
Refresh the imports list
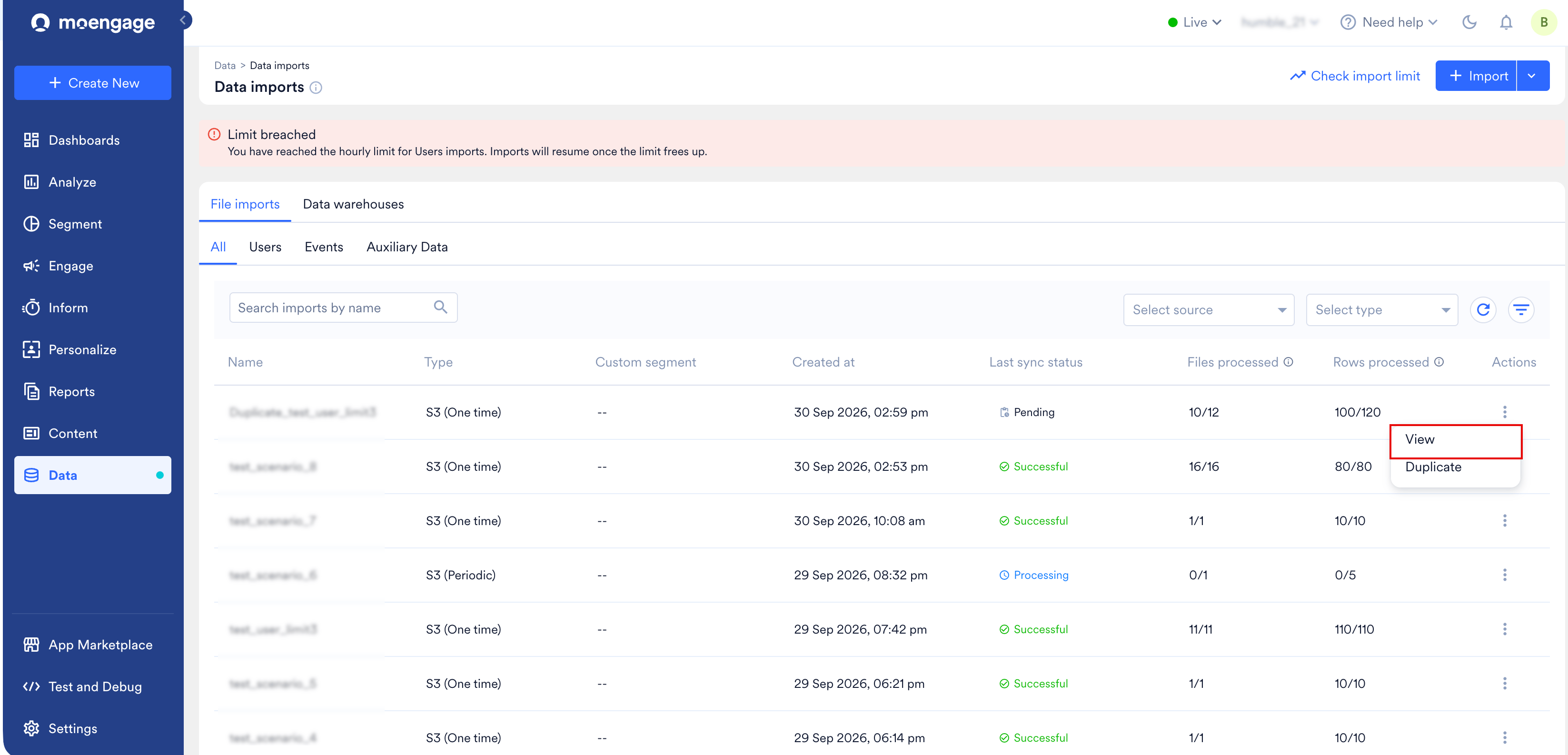click(x=1483, y=310)
